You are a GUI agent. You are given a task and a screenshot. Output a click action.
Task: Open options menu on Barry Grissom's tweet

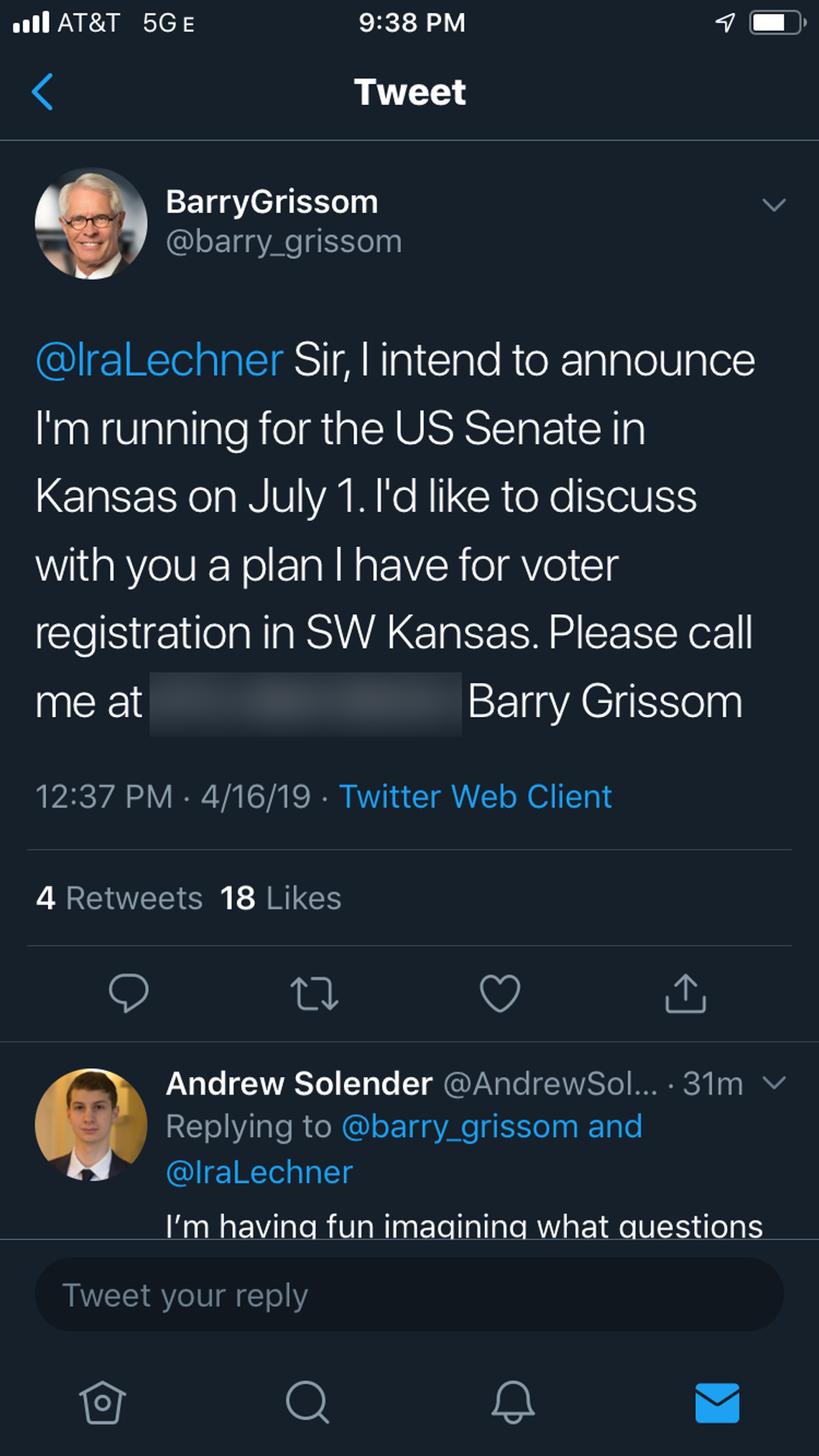(x=774, y=206)
